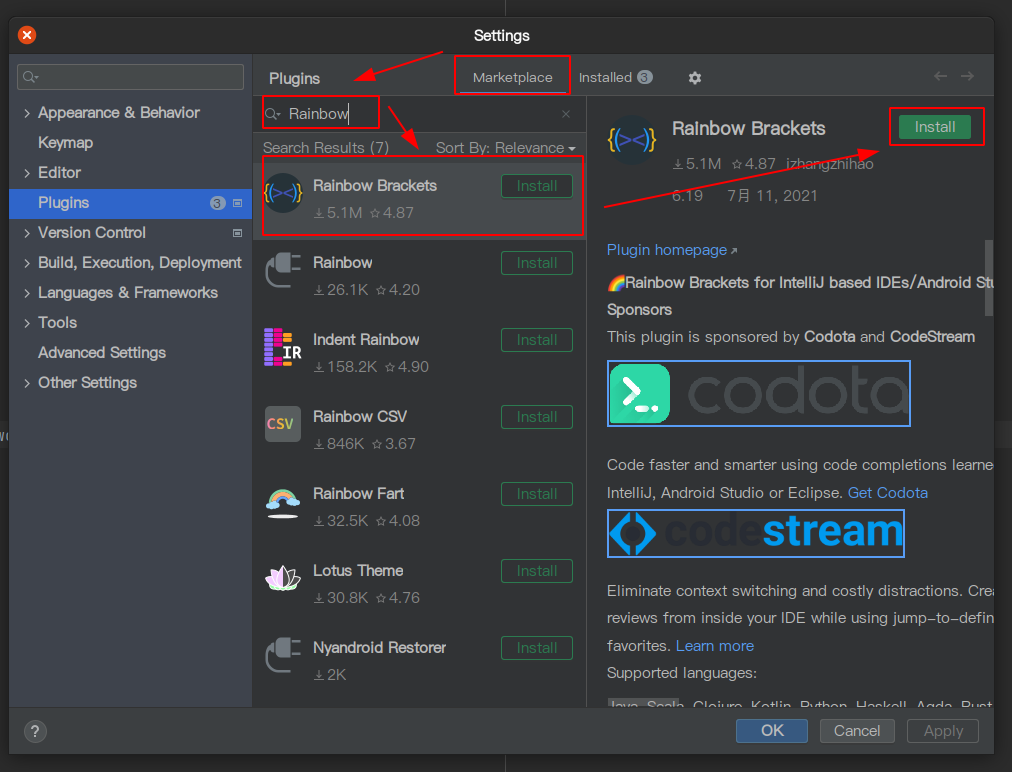Select the Indent Rainbow result title
1012x772 pixels.
pos(366,340)
